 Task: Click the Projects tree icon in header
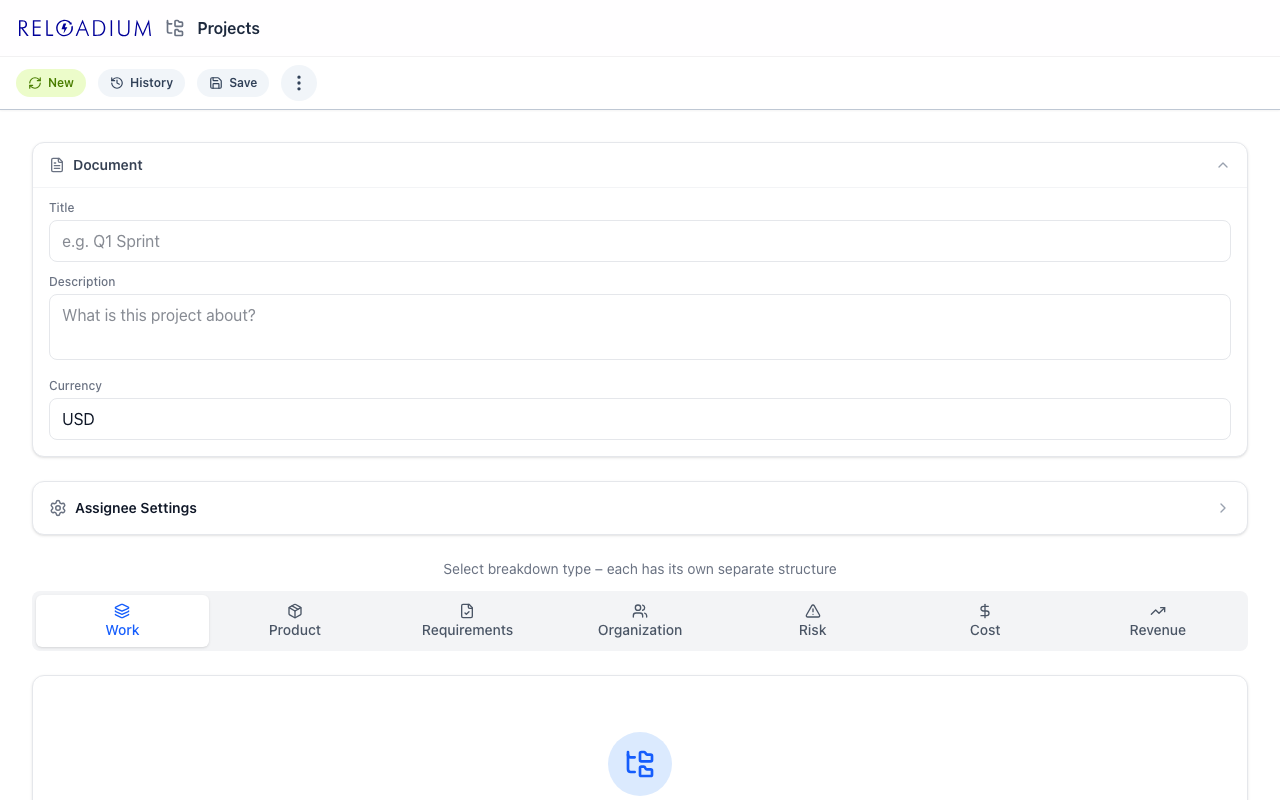[x=175, y=28]
